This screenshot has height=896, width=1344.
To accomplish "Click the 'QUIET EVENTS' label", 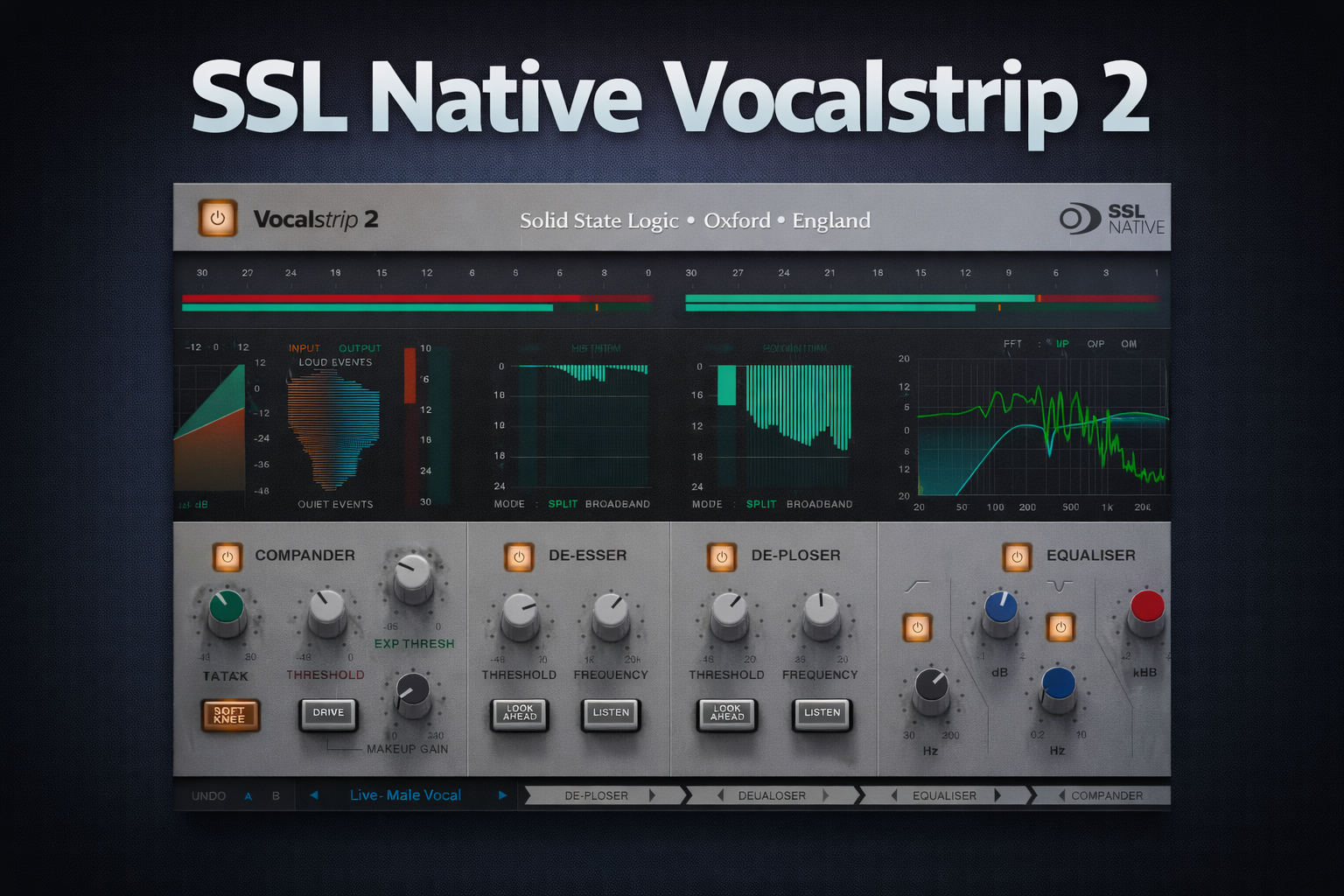I will (x=335, y=505).
